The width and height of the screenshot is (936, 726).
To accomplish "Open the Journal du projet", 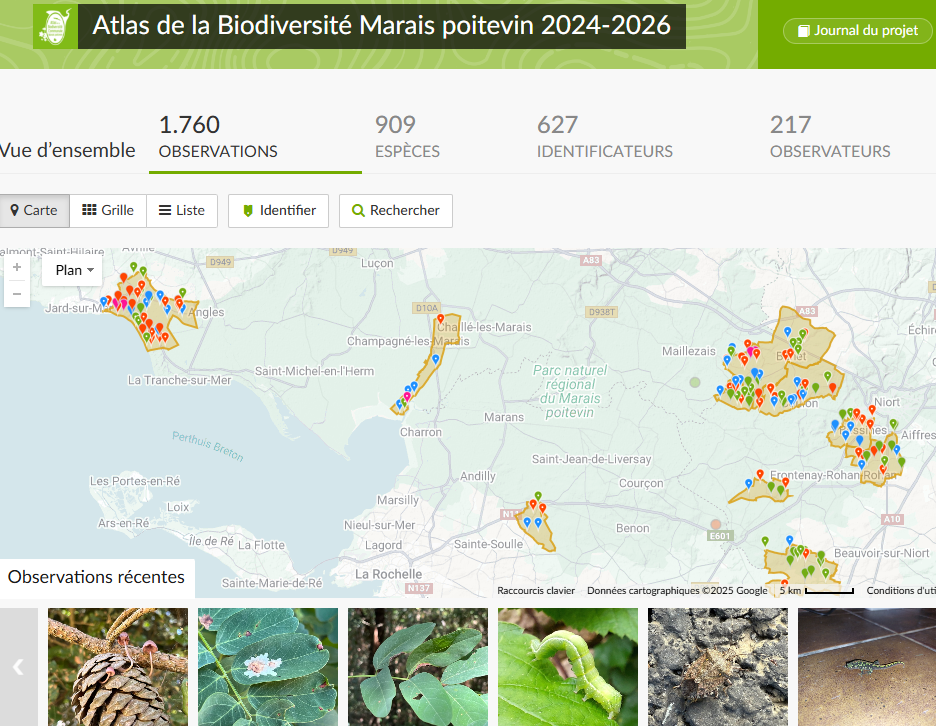I will coord(857,30).
